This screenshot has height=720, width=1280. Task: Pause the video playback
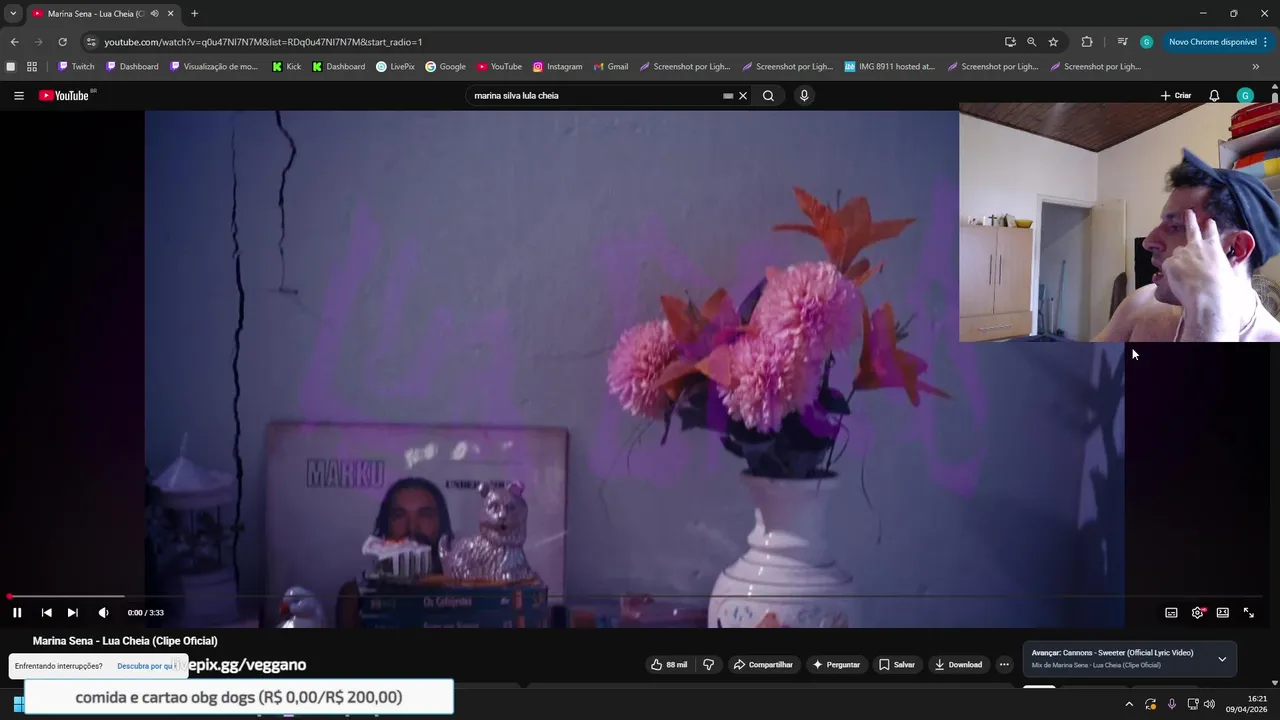coord(17,613)
